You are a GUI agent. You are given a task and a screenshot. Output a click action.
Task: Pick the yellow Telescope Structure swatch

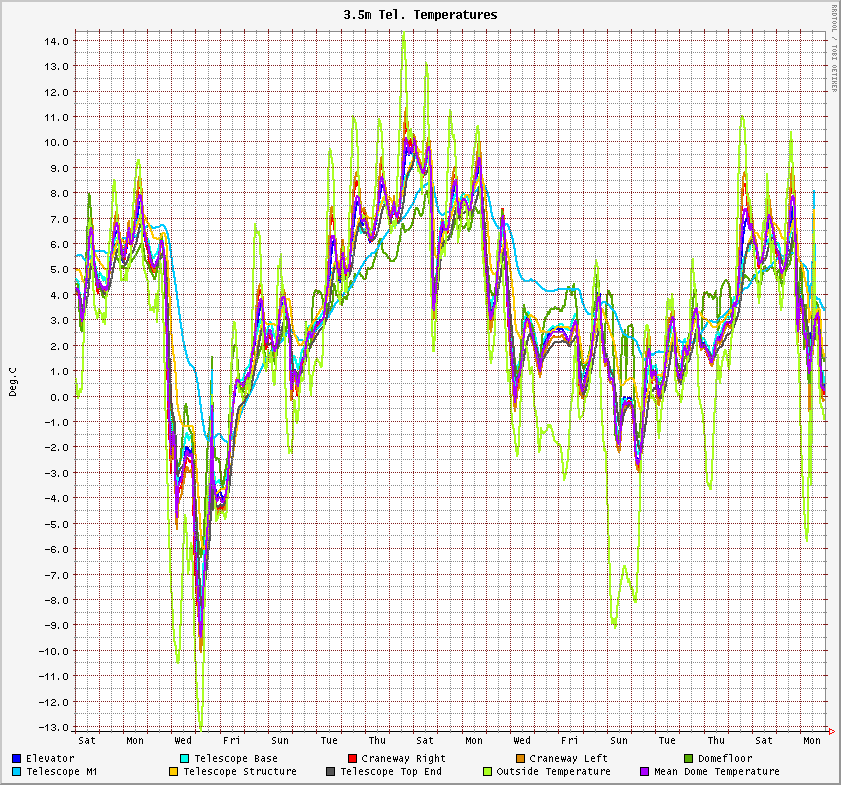(173, 772)
